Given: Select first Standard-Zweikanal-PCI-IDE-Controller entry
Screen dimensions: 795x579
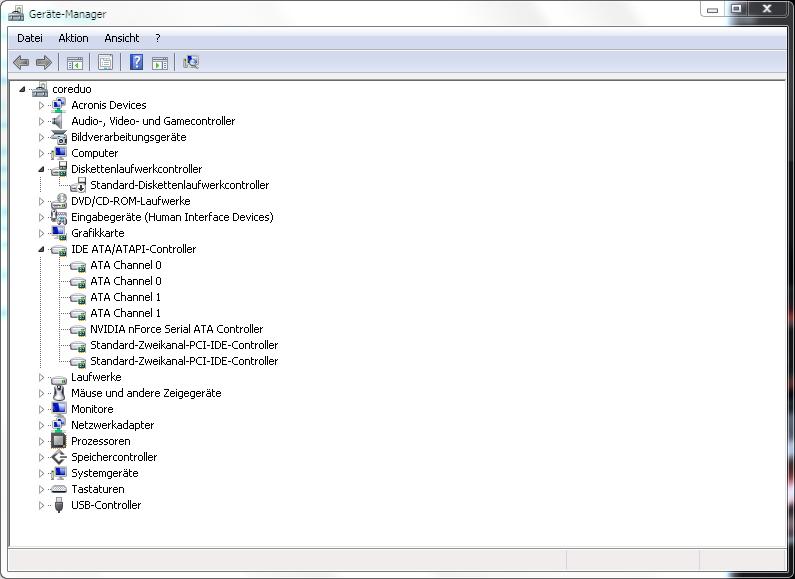Looking at the screenshot, I should tap(184, 345).
